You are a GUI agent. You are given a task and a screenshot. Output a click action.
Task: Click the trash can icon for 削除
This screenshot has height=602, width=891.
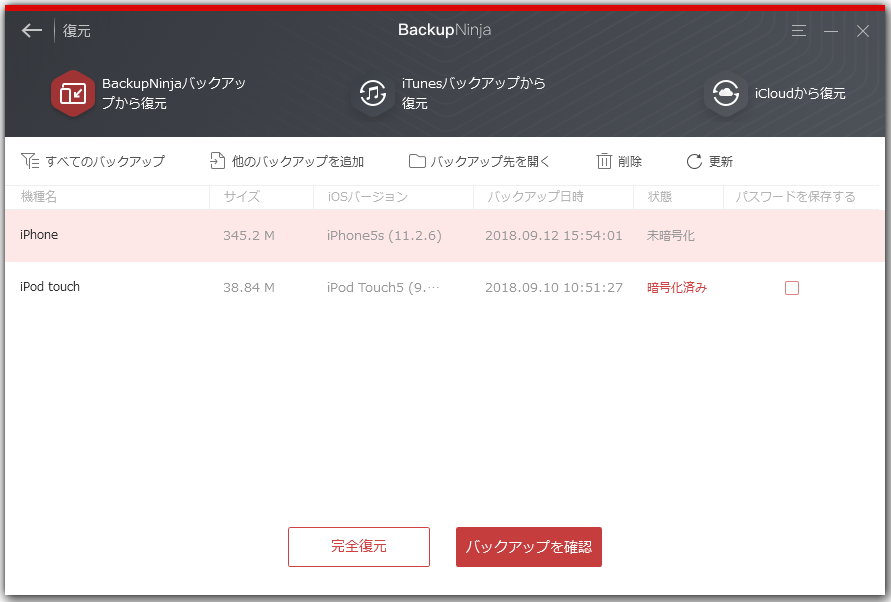tap(603, 161)
